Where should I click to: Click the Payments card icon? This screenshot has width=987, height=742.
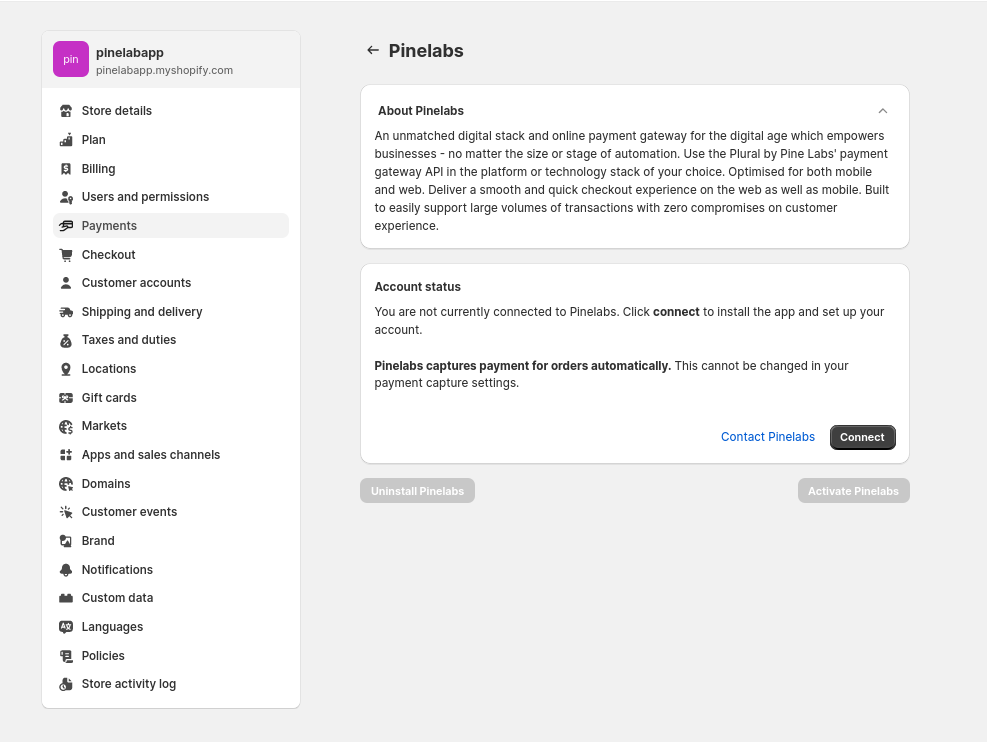tap(66, 226)
